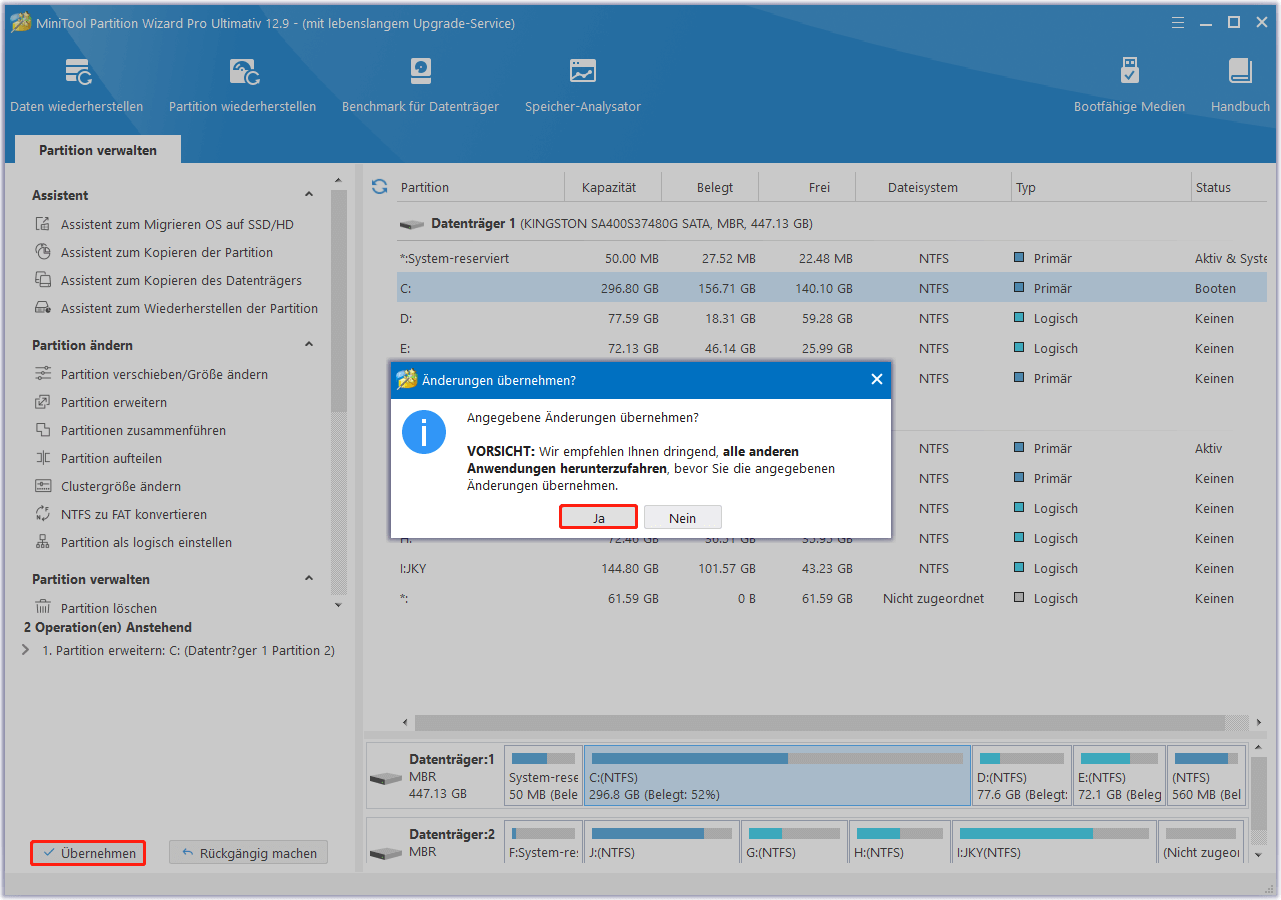This screenshot has height=900, width=1281.
Task: Start Assistent zum Wiederherstellen der Partition
Action: pyautogui.click(x=189, y=309)
